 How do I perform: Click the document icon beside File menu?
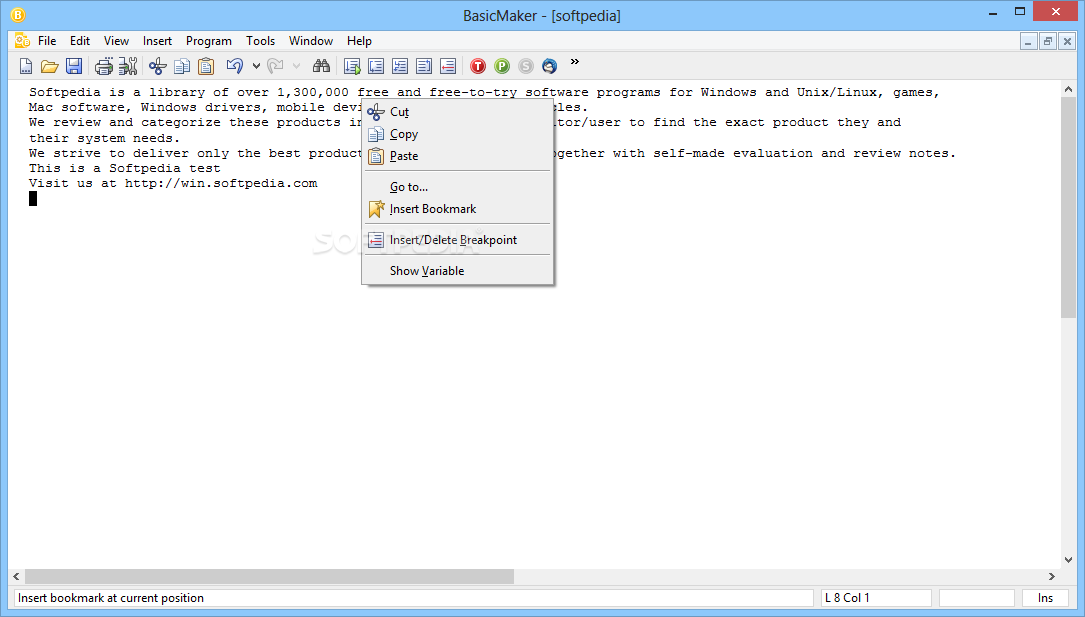click(x=22, y=40)
